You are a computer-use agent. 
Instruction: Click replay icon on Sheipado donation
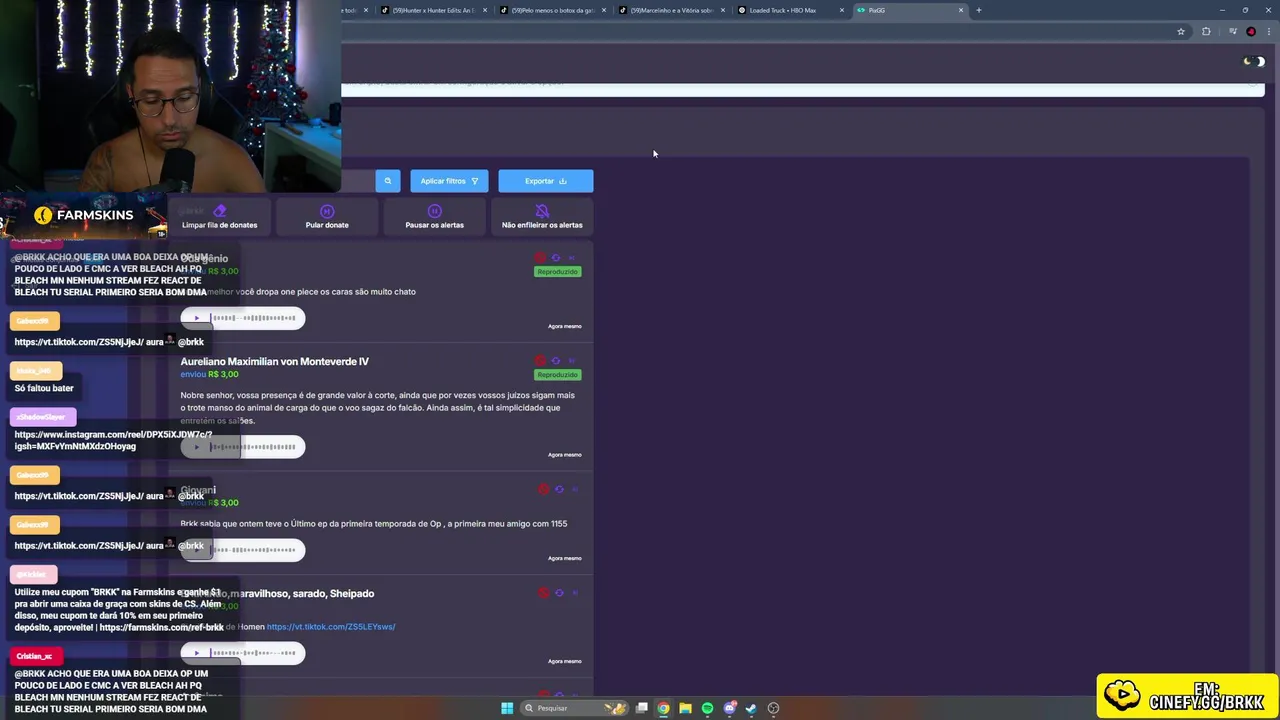click(x=559, y=593)
